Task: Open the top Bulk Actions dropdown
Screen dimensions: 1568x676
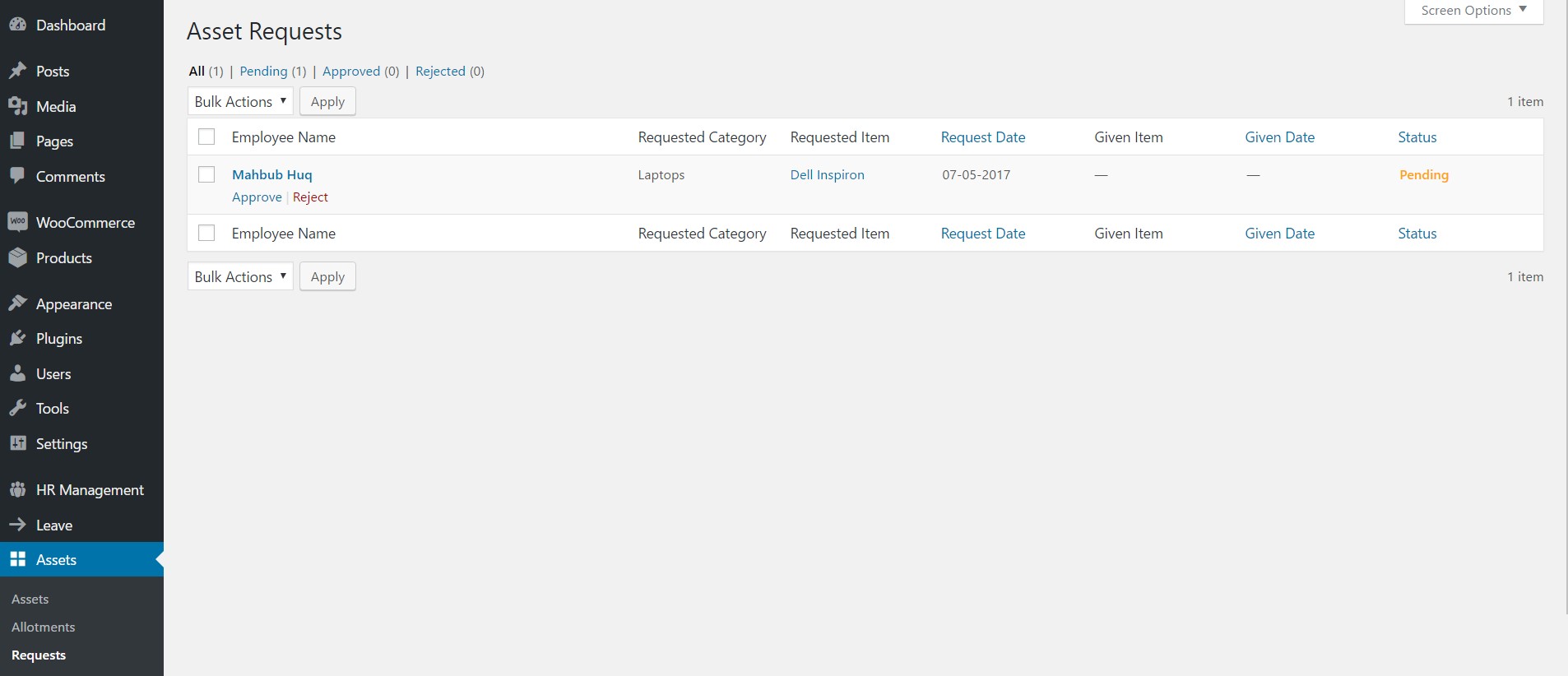Action: click(240, 101)
